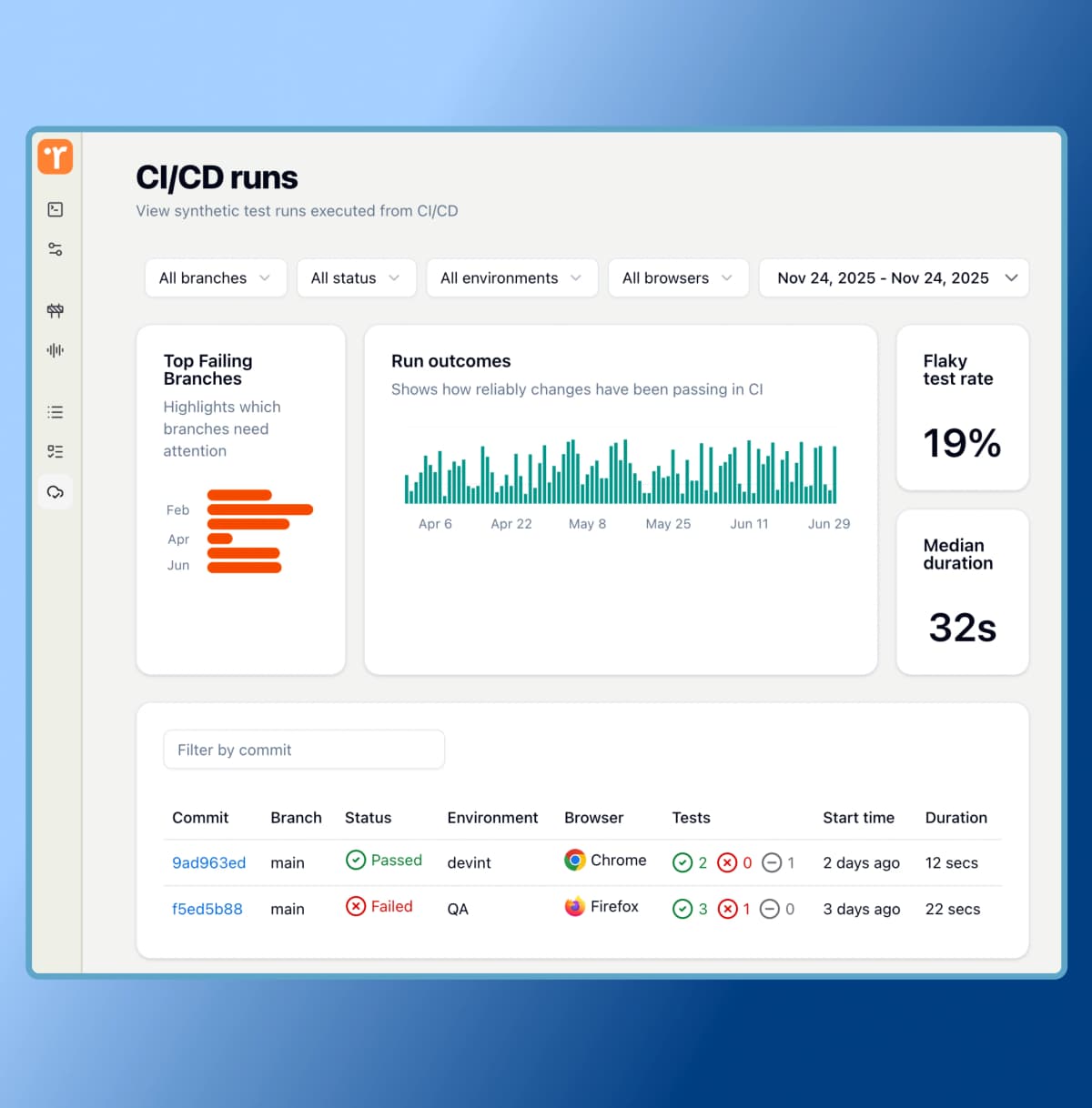Open the bulleted list icon in sidebar
This screenshot has height=1108, width=1092.
coord(56,412)
